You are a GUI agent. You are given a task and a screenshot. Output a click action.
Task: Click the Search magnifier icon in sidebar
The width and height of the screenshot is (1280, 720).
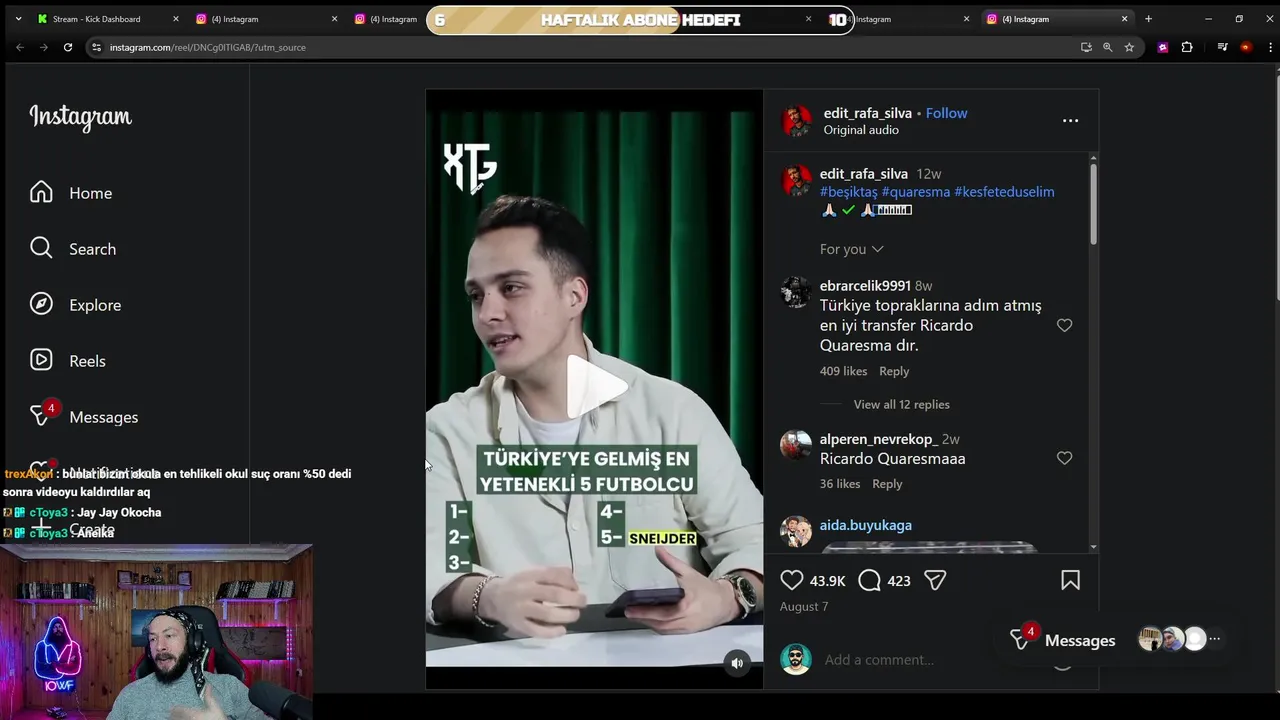coord(41,248)
